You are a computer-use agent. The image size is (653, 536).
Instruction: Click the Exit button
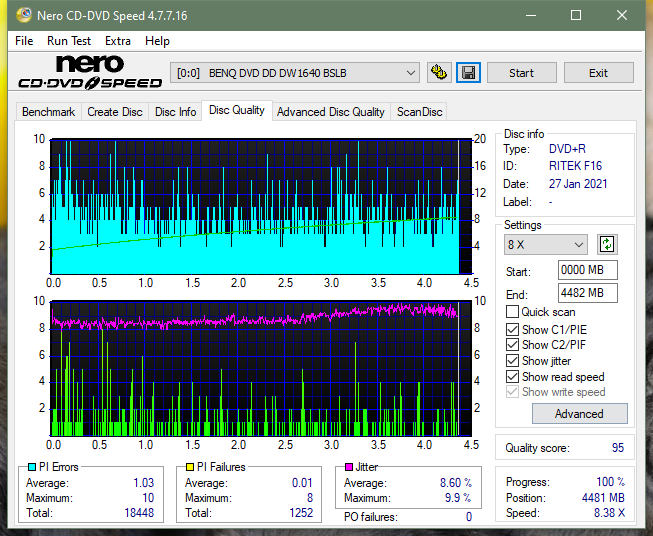[598, 73]
